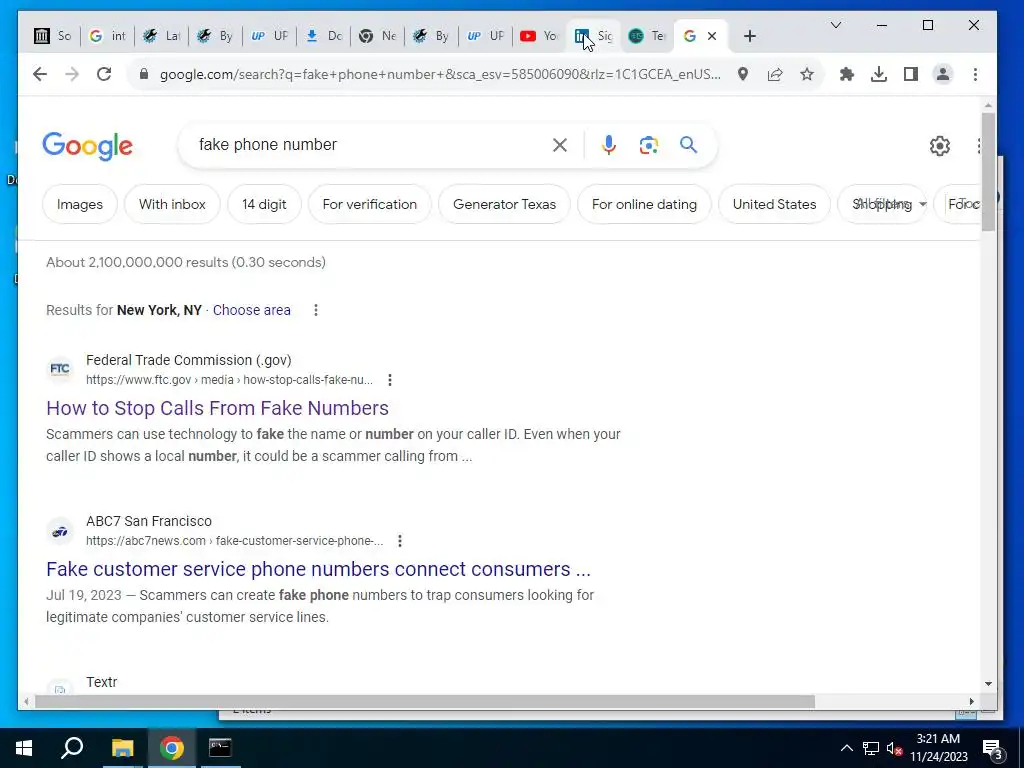Click the scroll-down arrow of vertical scrollbar
This screenshot has height=768, width=1024.
pyautogui.click(x=988, y=684)
